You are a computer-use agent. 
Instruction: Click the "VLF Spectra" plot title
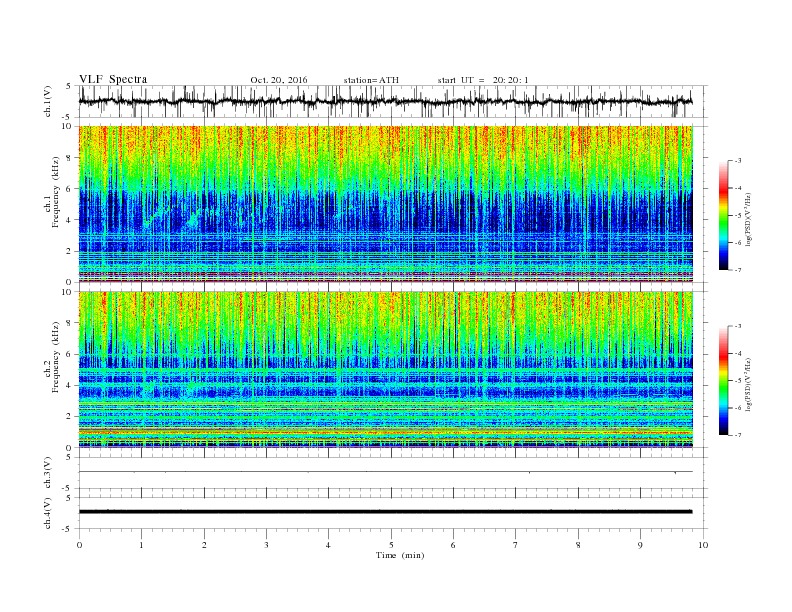113,79
